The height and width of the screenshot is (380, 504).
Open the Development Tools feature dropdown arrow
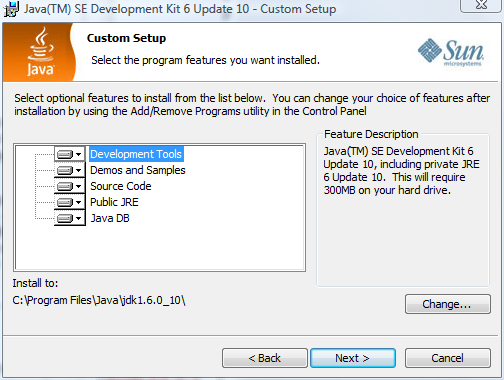79,154
